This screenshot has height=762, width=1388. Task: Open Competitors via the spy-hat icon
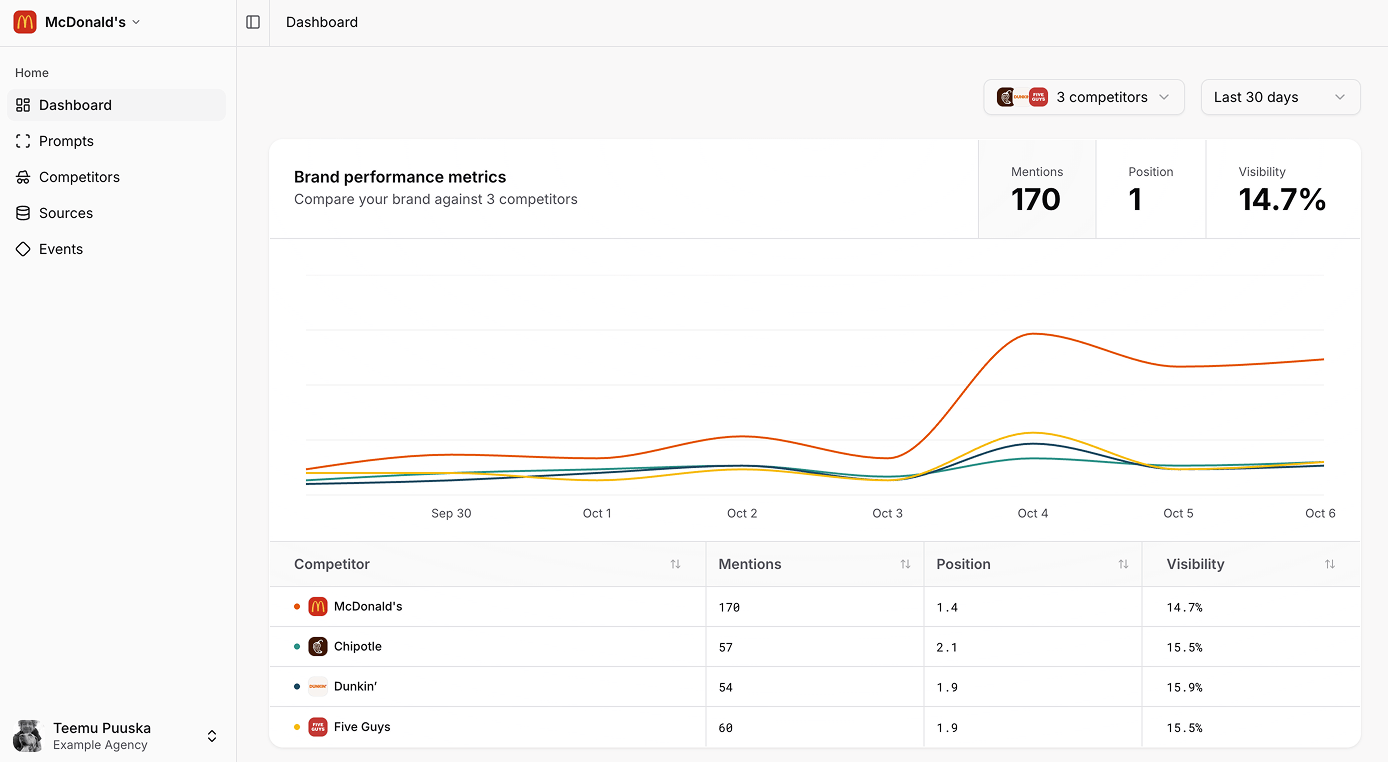(x=23, y=176)
